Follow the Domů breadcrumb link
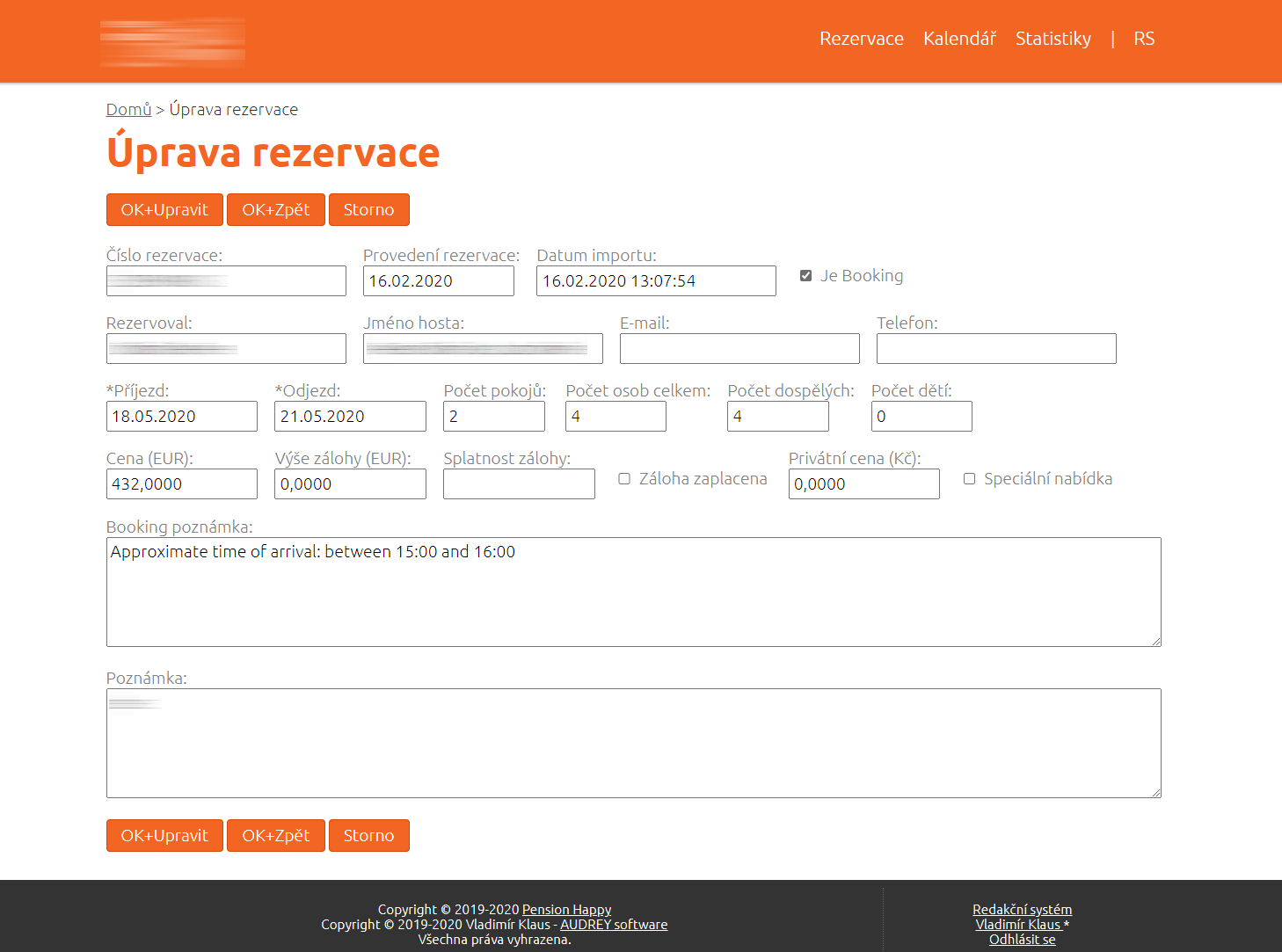Screen dimensions: 1282x952 coord(128,109)
